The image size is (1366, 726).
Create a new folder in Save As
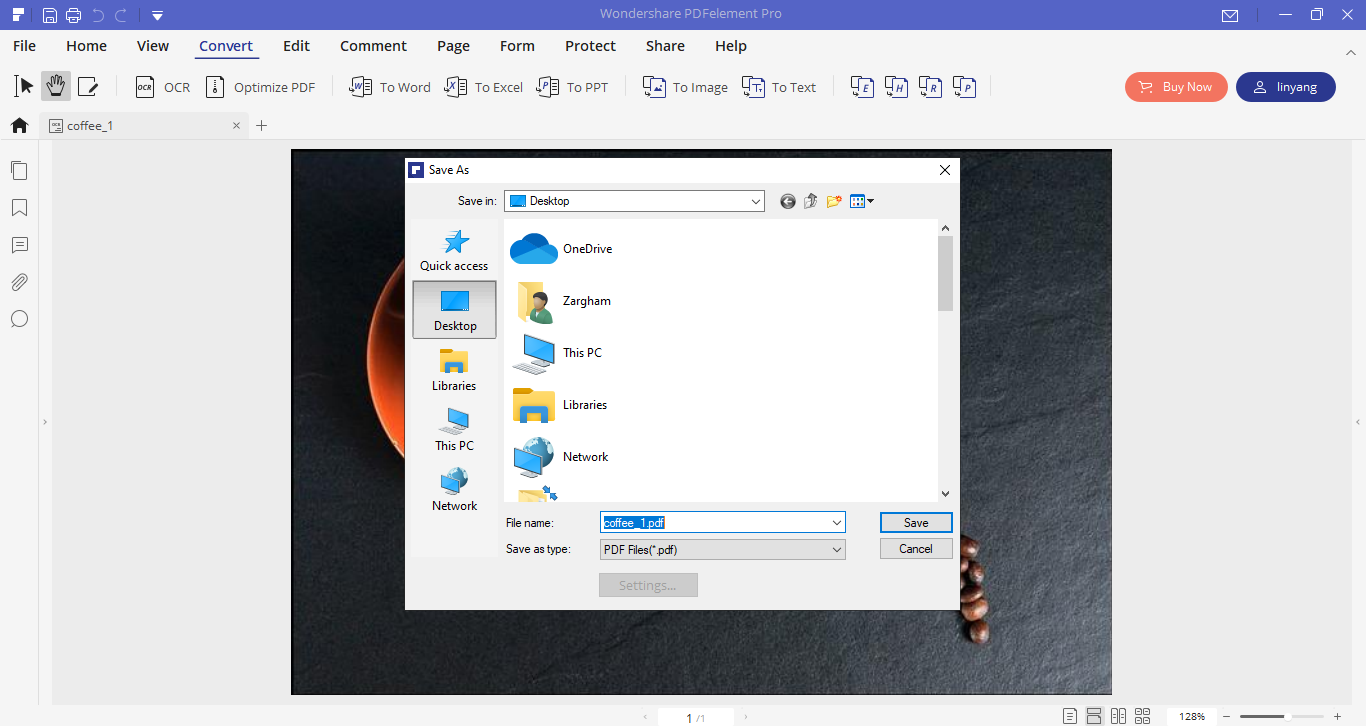pos(834,201)
